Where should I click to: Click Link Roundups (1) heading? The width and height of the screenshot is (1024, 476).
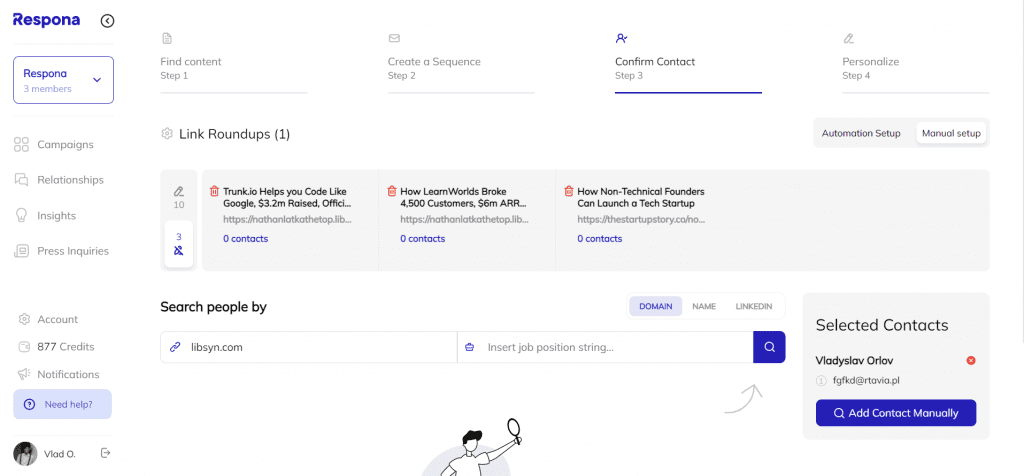[234, 135]
